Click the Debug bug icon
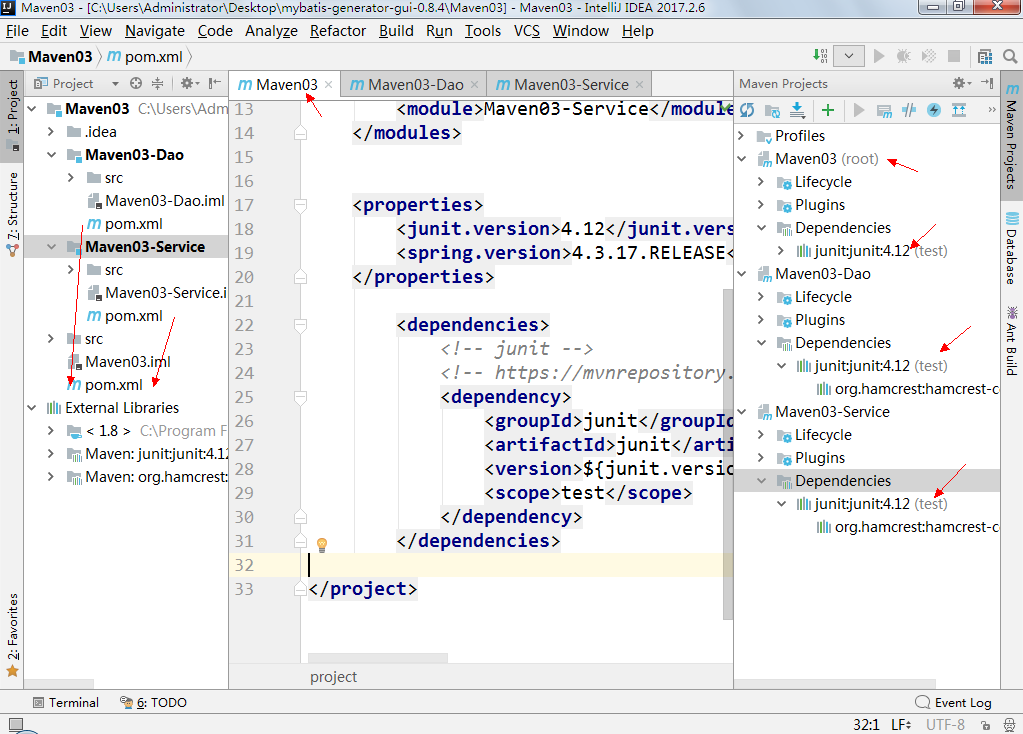 coord(904,56)
